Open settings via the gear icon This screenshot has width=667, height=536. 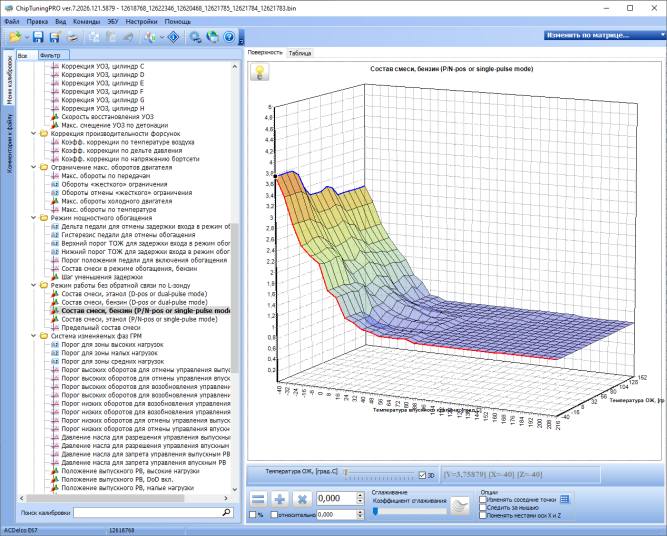195,37
